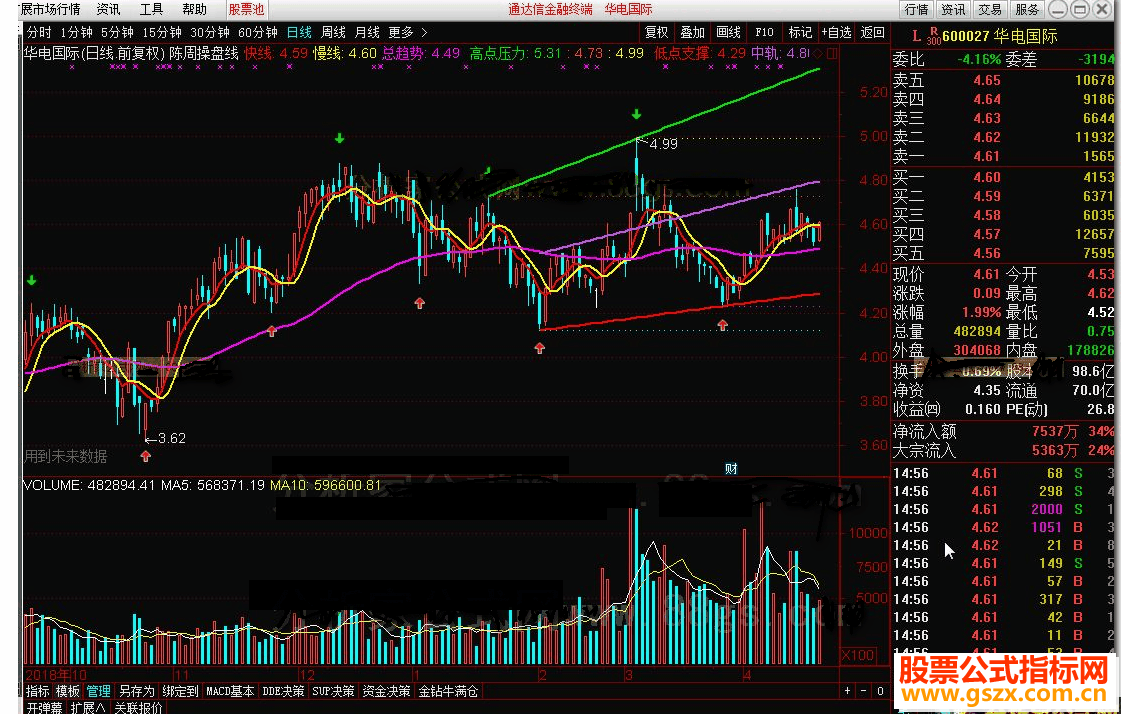The width and height of the screenshot is (1121, 714).
Task: Click the 服务 service button
Action: pyautogui.click(x=1027, y=9)
